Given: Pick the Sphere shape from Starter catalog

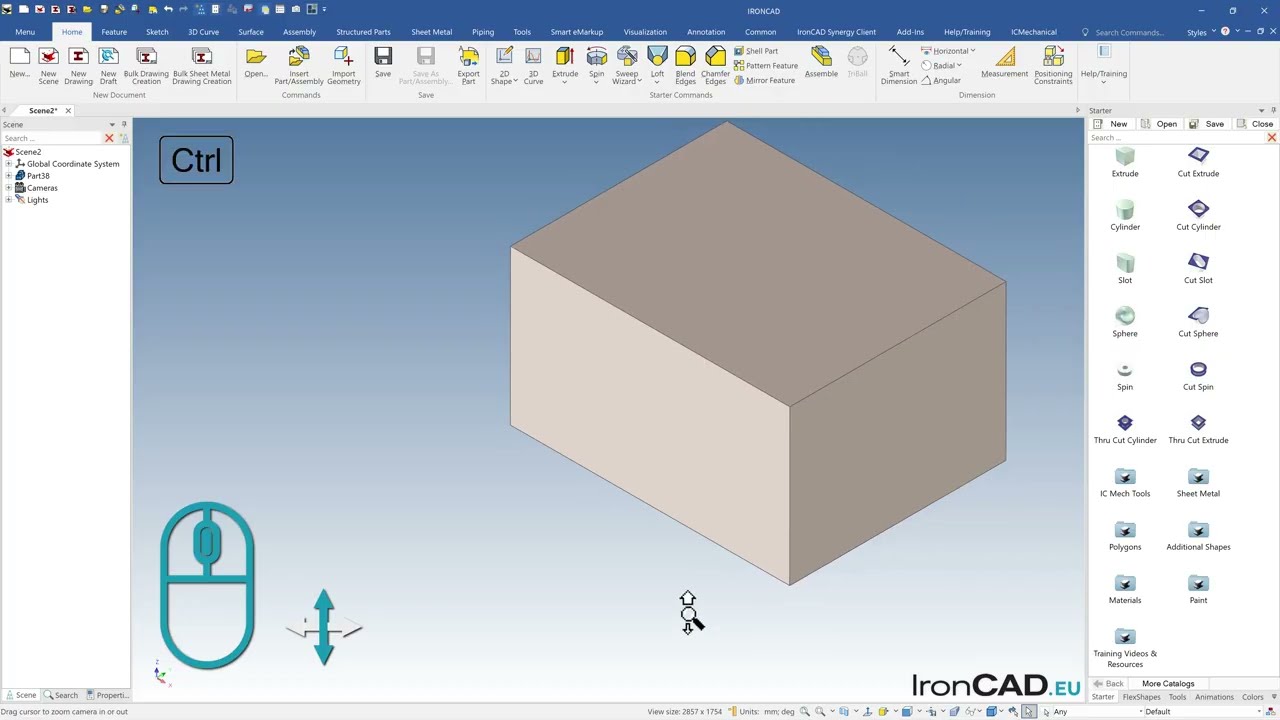Looking at the screenshot, I should click(1125, 322).
